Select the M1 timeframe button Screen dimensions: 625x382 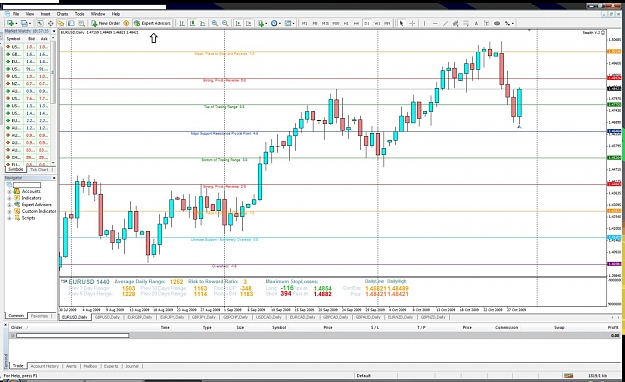(305, 24)
